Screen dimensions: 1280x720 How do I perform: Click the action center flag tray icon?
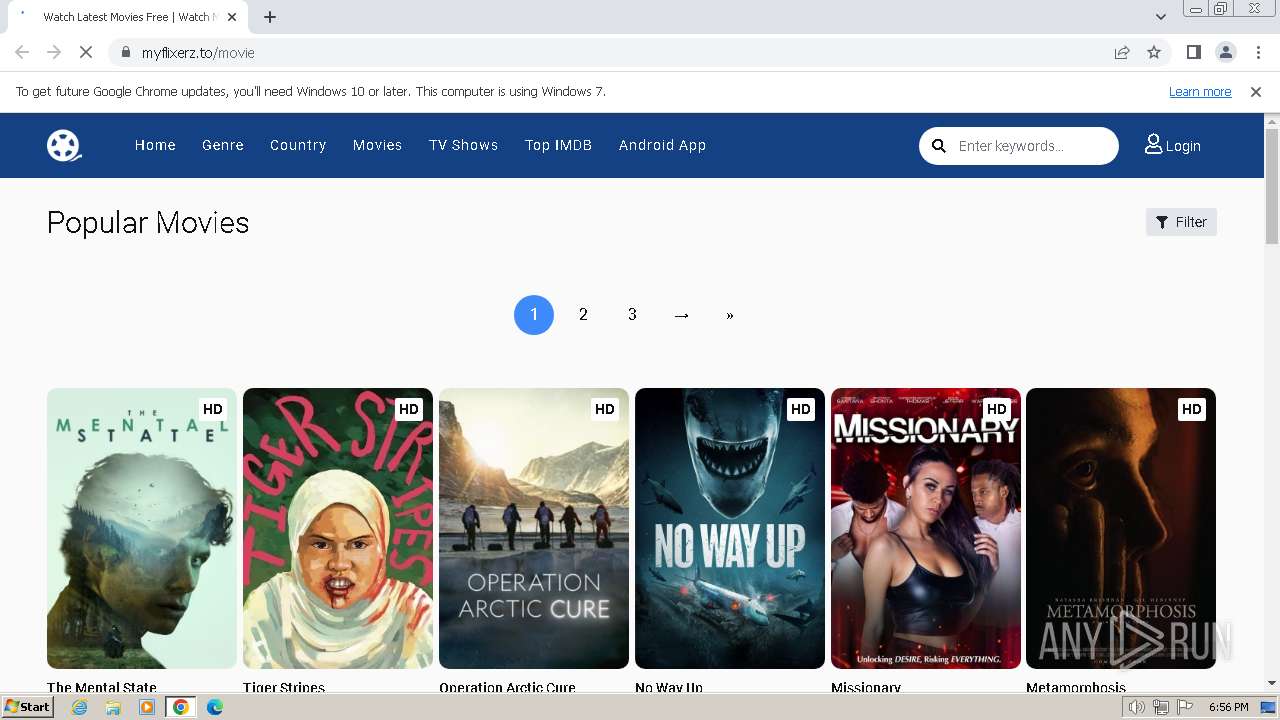1186,707
